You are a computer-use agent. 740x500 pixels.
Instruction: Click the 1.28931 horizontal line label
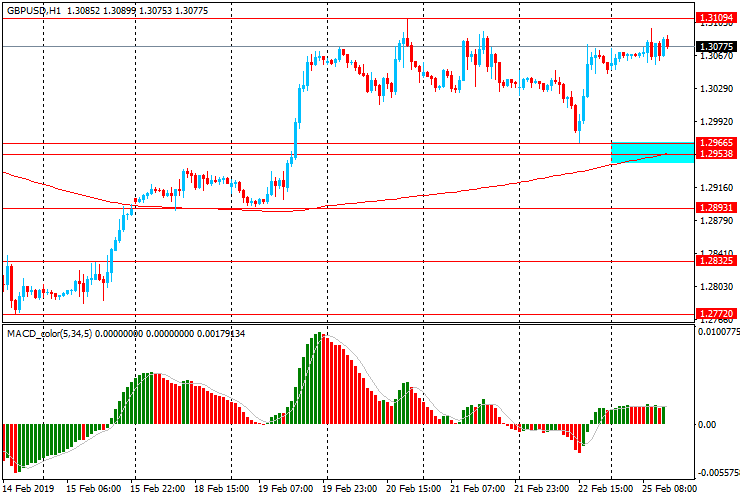716,208
